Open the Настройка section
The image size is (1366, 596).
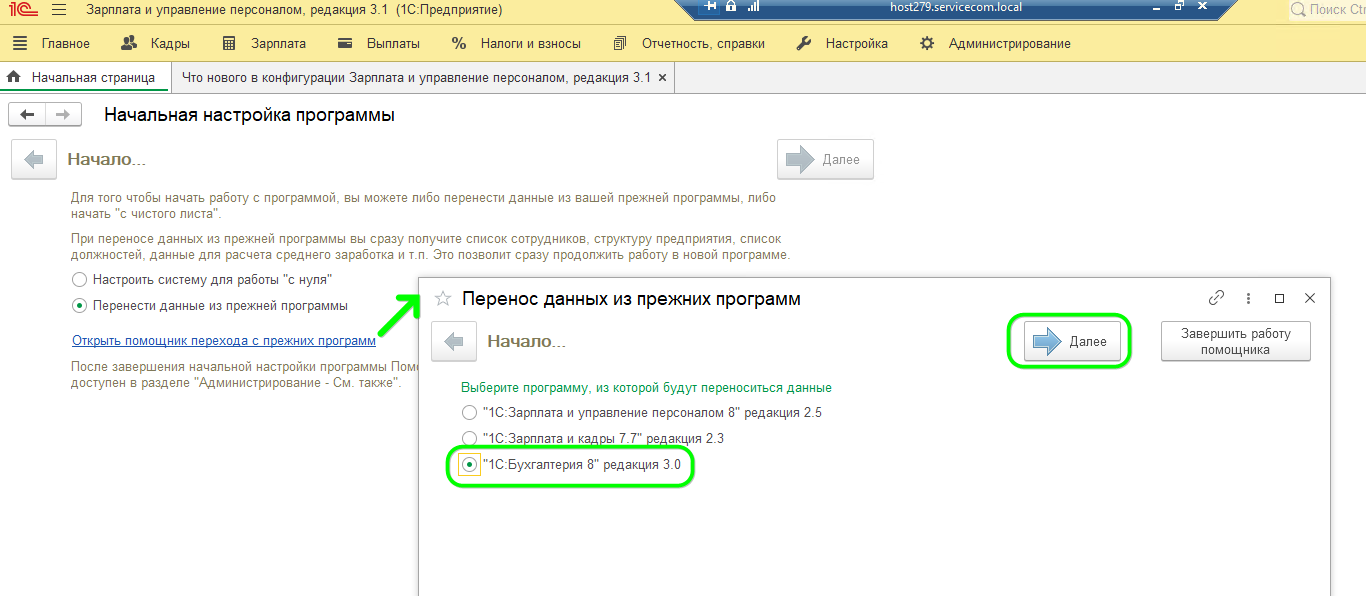842,44
